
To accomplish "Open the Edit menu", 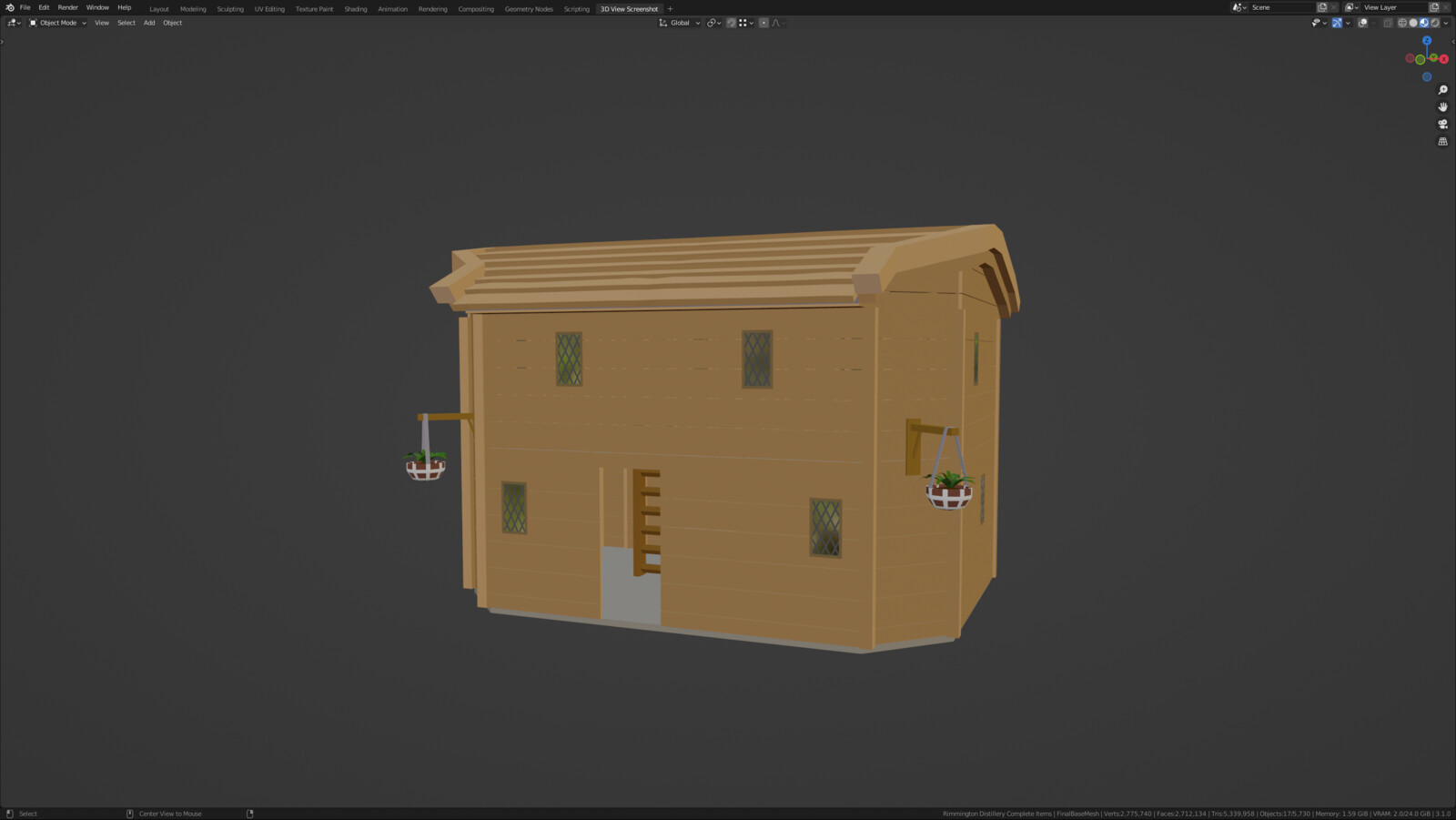I will [44, 7].
